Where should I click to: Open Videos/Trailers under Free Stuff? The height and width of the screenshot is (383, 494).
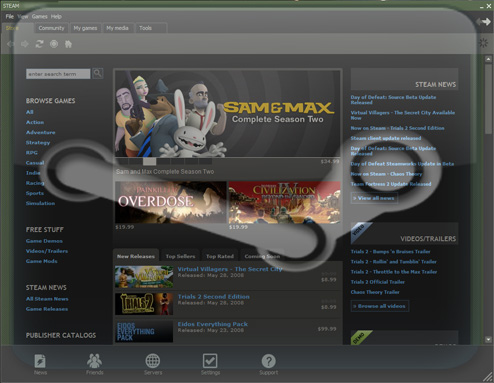point(47,251)
